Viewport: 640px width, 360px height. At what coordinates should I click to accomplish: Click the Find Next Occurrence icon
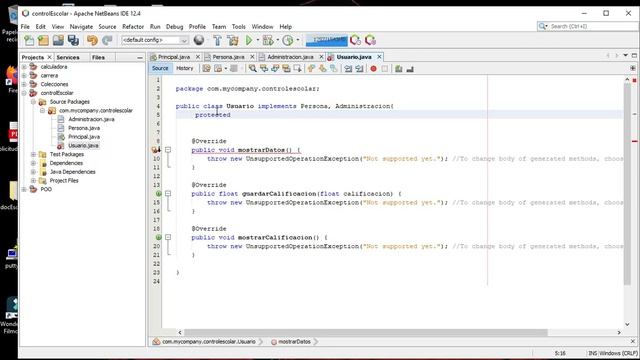275,69
